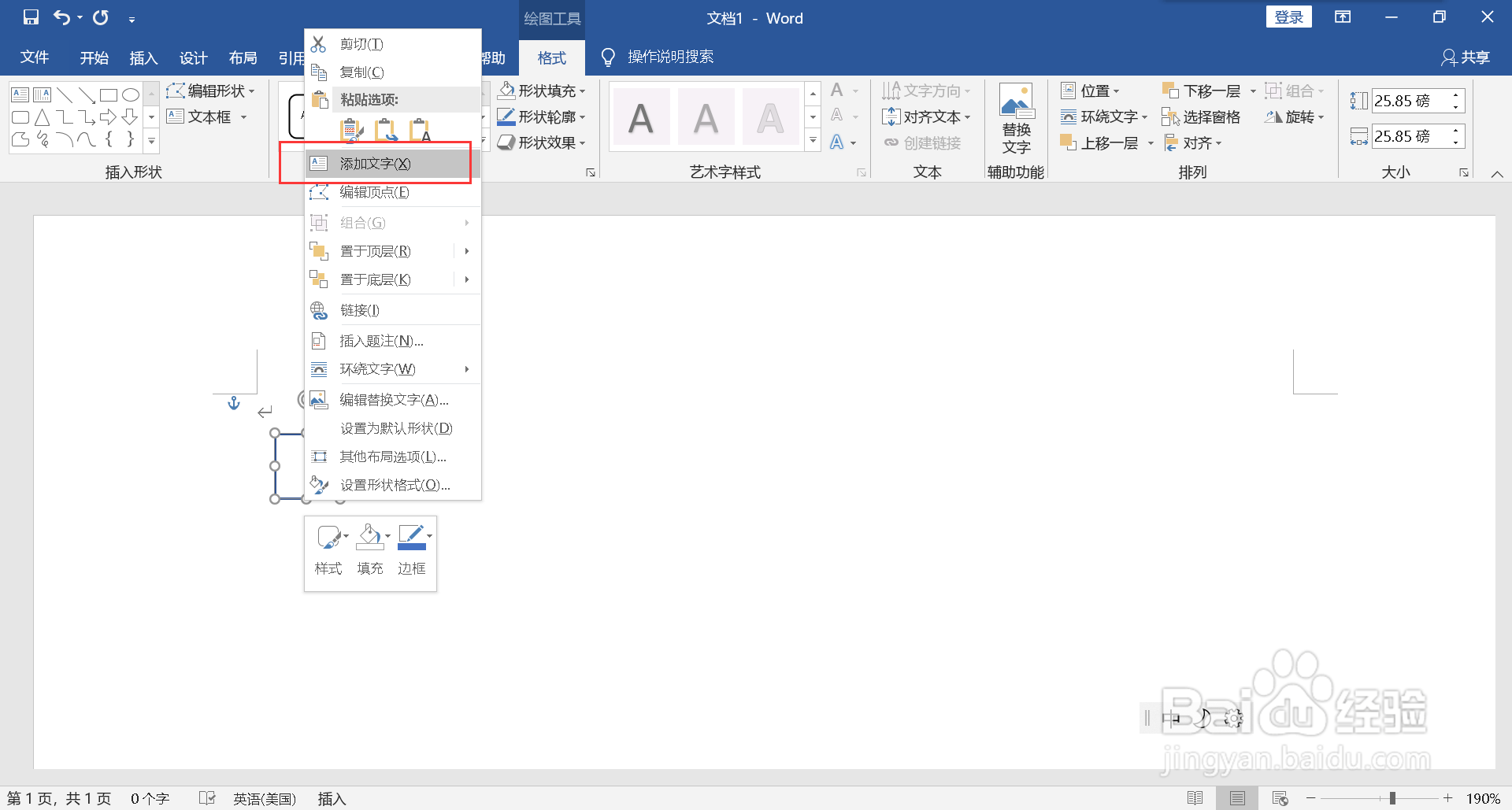The width and height of the screenshot is (1512, 810).
Task: Select the 形状填充 (Shape Fill) icon
Action: tap(508, 91)
